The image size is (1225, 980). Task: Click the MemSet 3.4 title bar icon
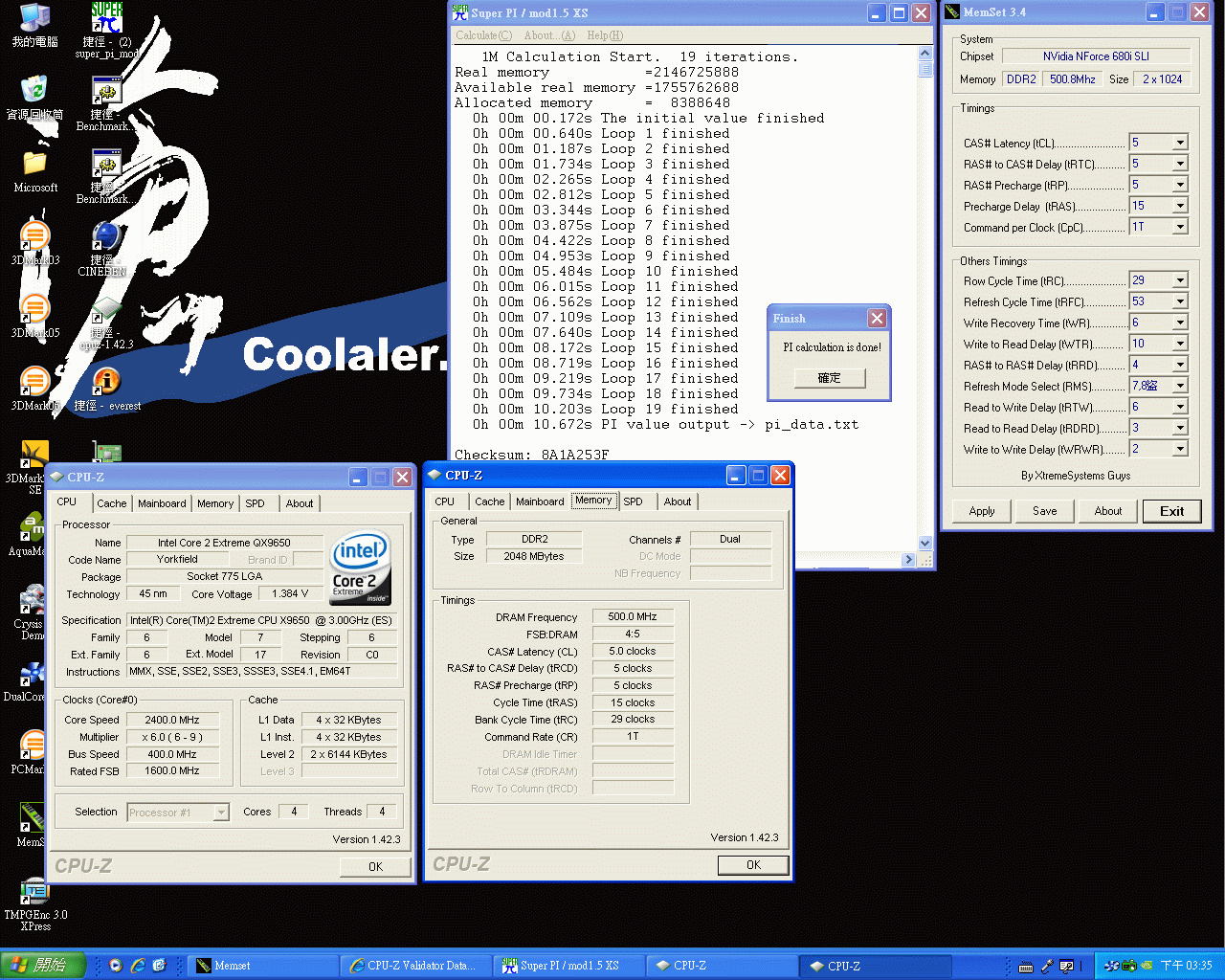click(952, 12)
